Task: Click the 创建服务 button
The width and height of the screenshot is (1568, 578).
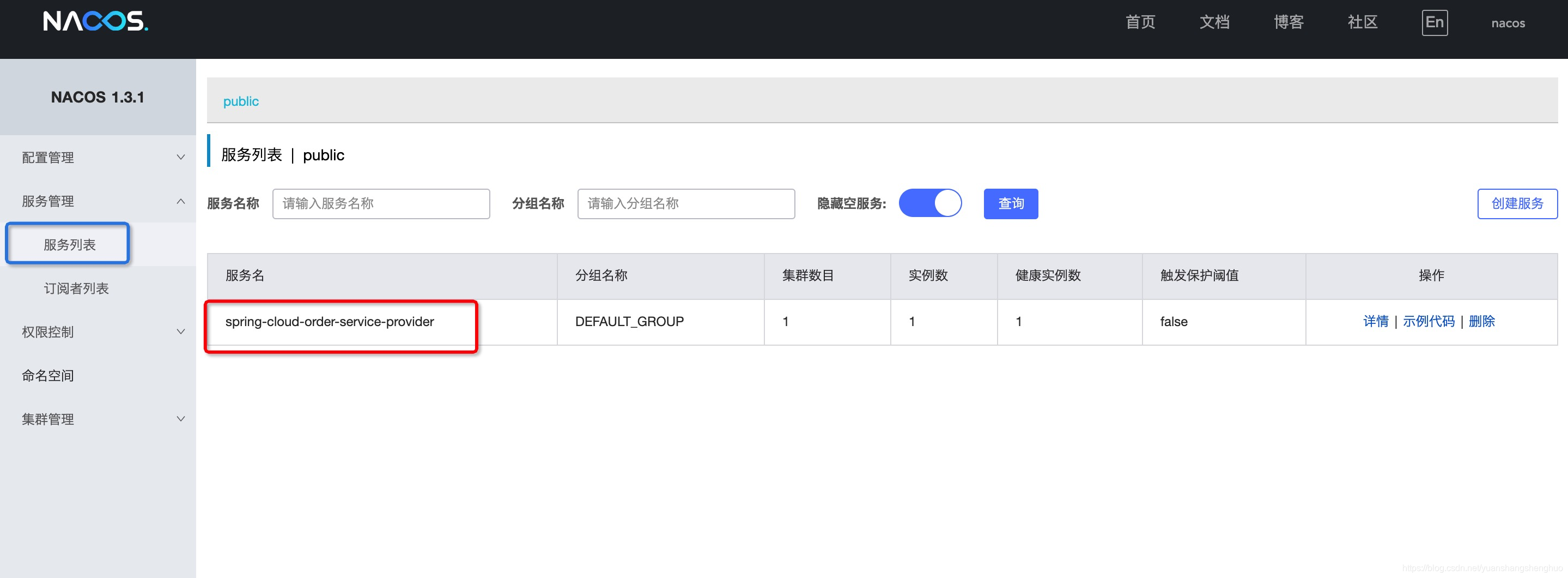Action: [1517, 203]
